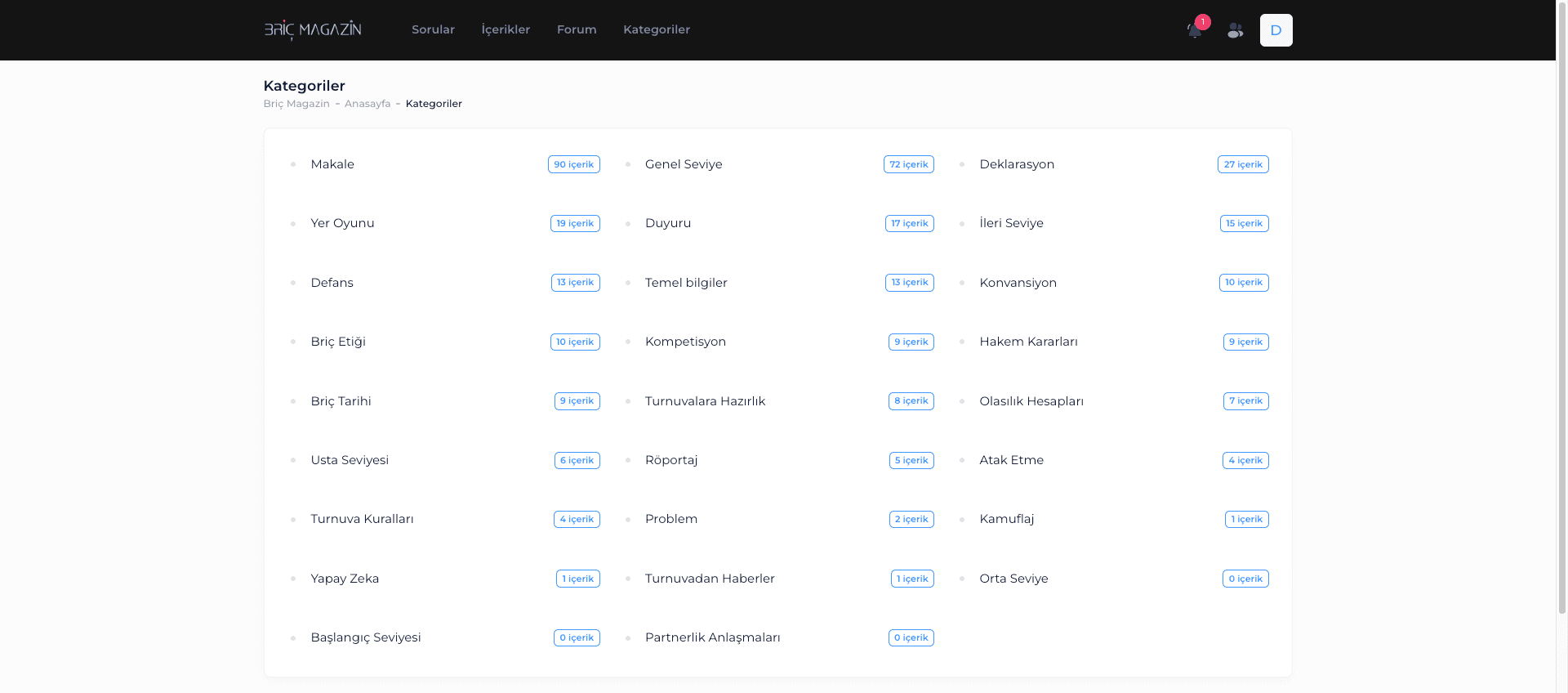Screen dimensions: 1568x693
Task: Open the Problem category
Action: pyautogui.click(x=671, y=519)
